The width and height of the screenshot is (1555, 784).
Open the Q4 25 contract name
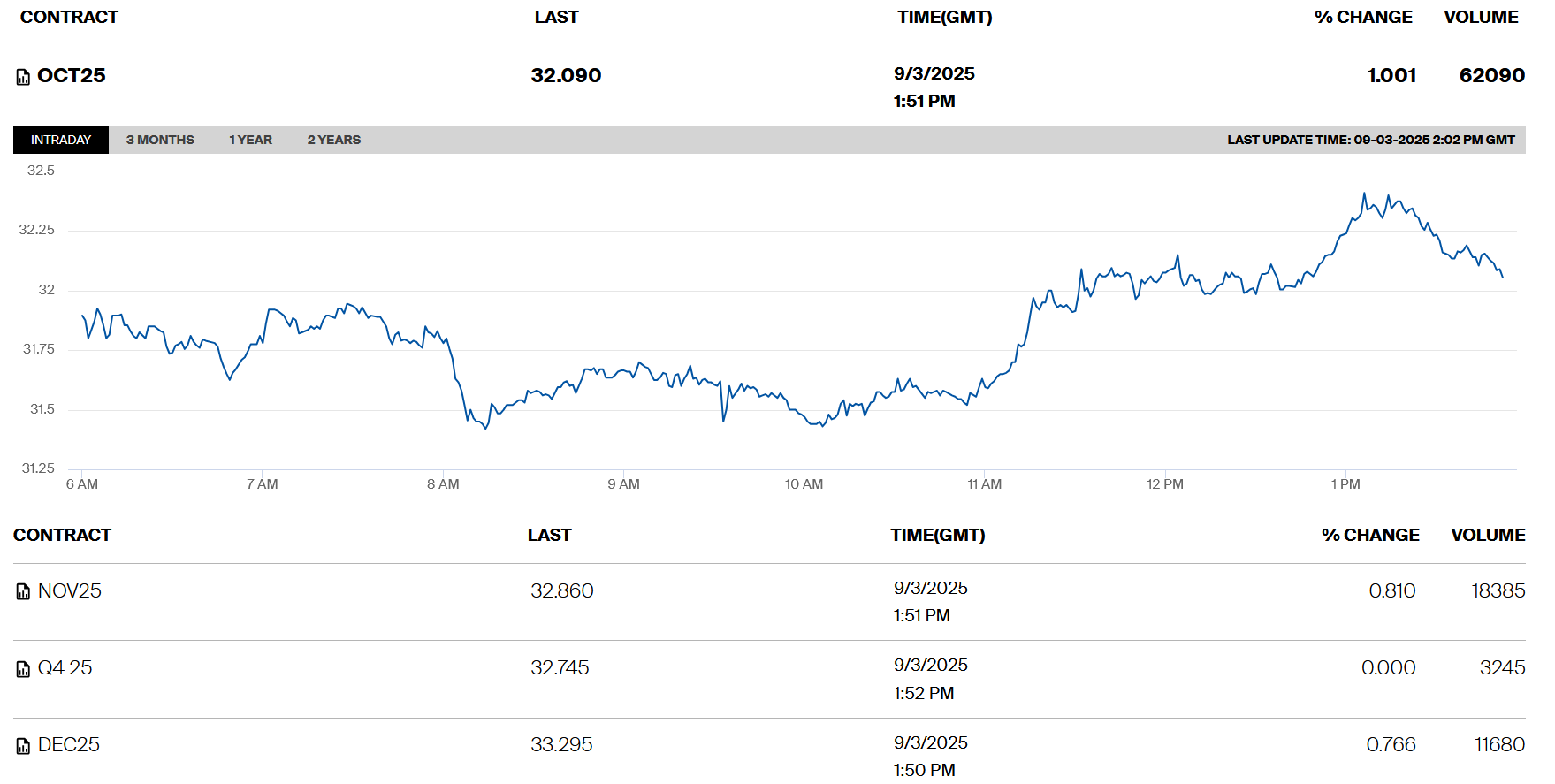click(65, 668)
